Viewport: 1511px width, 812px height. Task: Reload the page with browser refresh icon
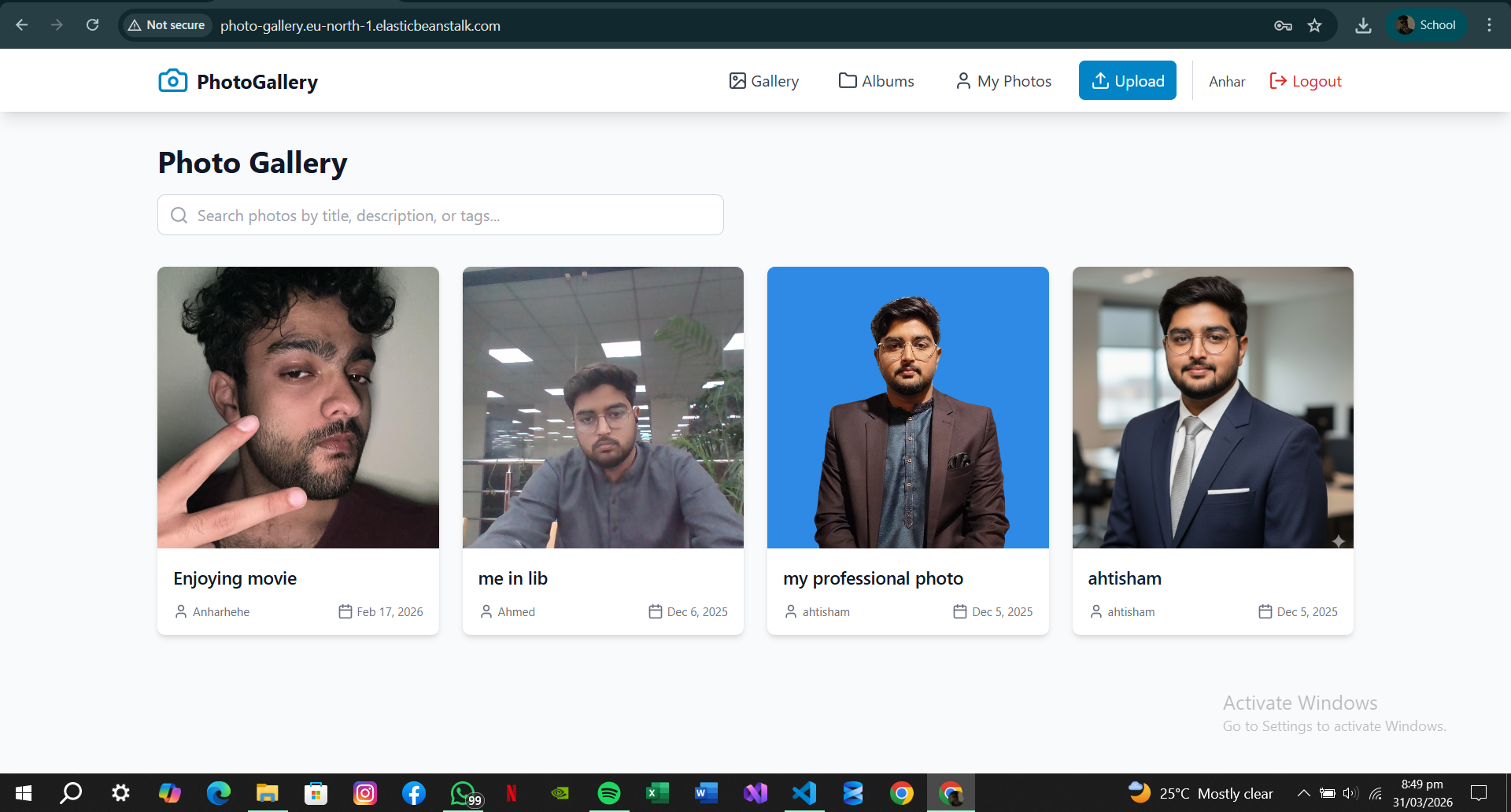(93, 25)
